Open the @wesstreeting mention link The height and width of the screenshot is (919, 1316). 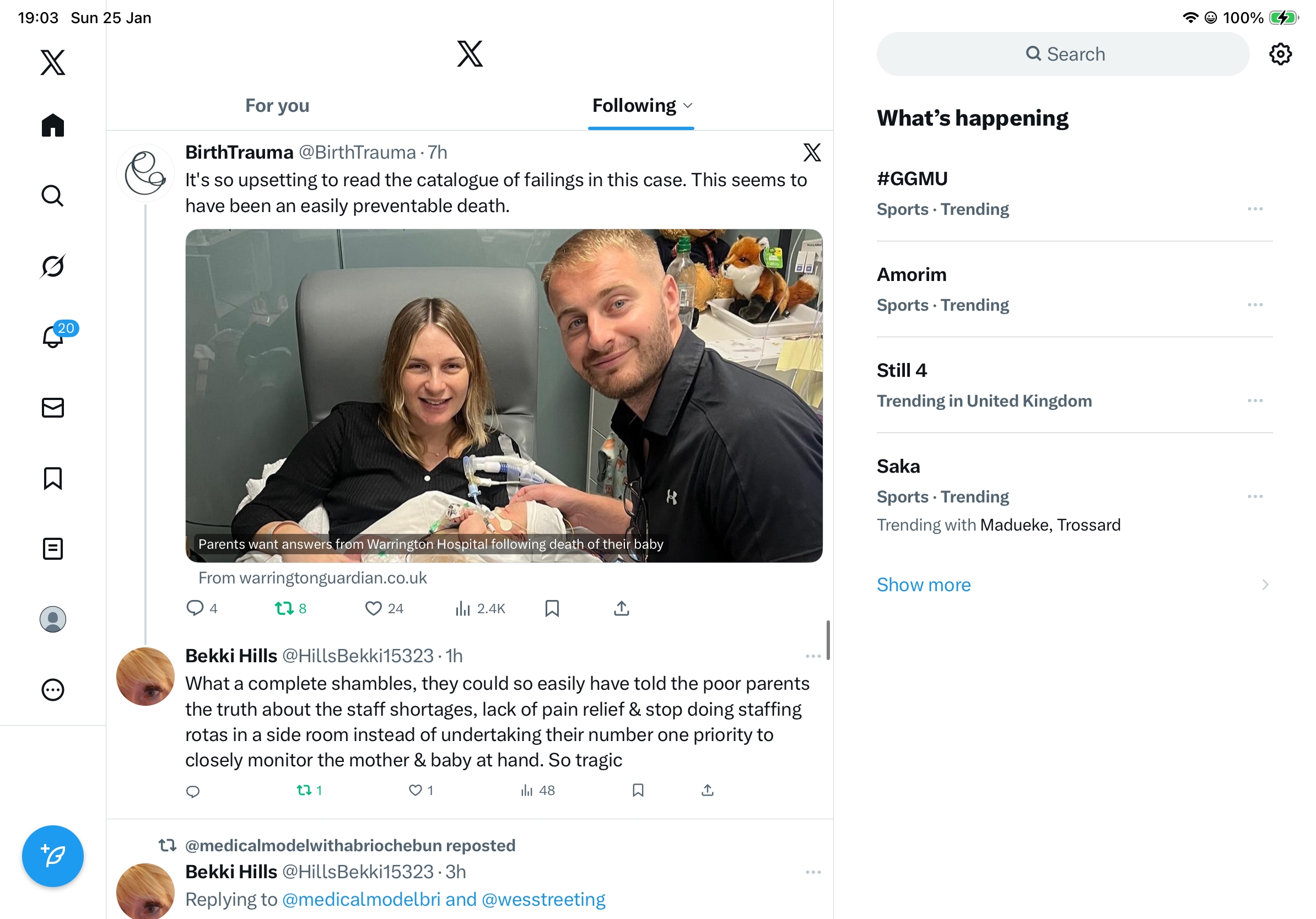[543, 899]
